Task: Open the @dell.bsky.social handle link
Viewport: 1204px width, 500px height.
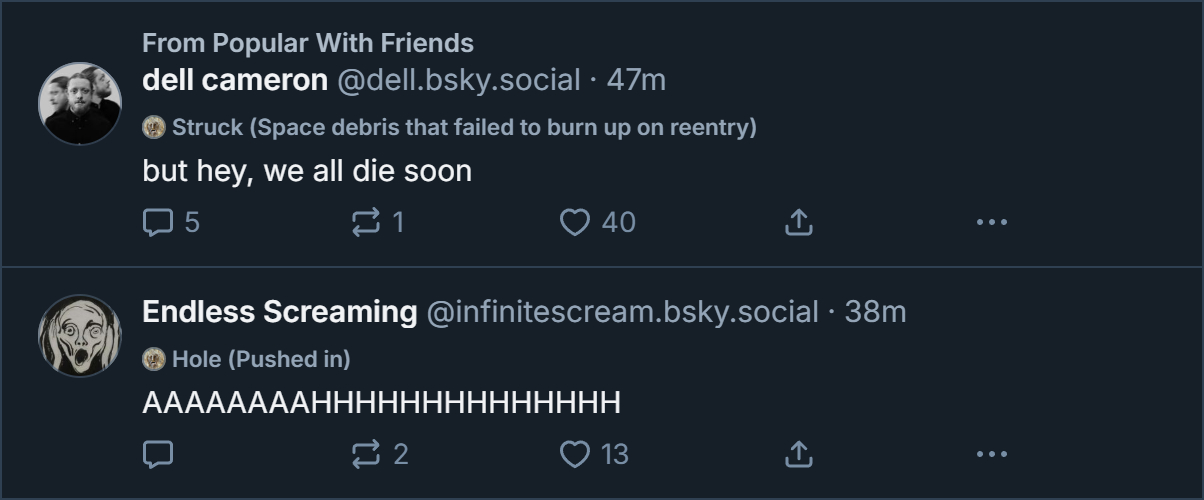Action: pyautogui.click(x=458, y=80)
